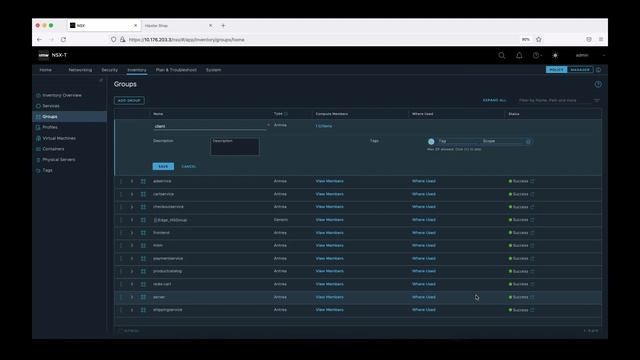Click the filter icon beside search field
640x360 pixels.
(x=597, y=100)
